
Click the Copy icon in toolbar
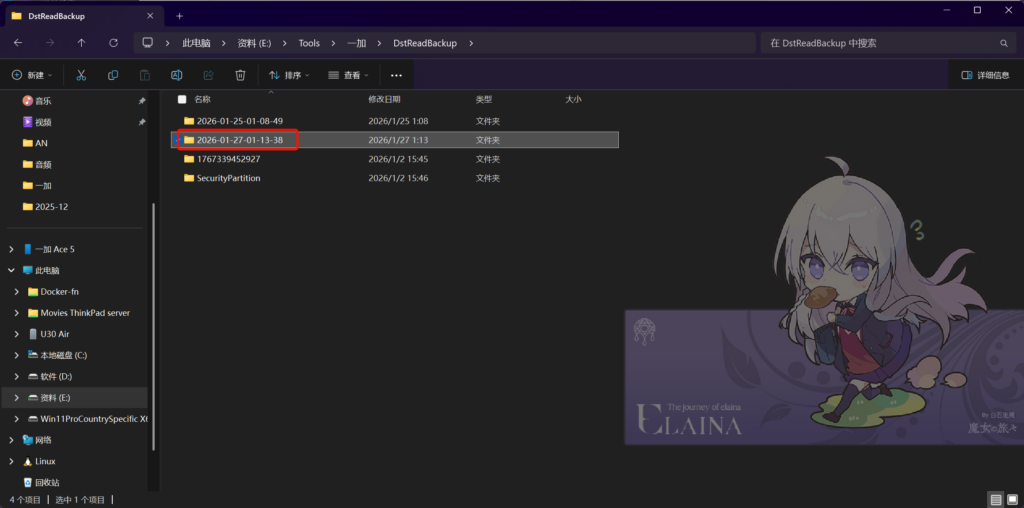[113, 75]
